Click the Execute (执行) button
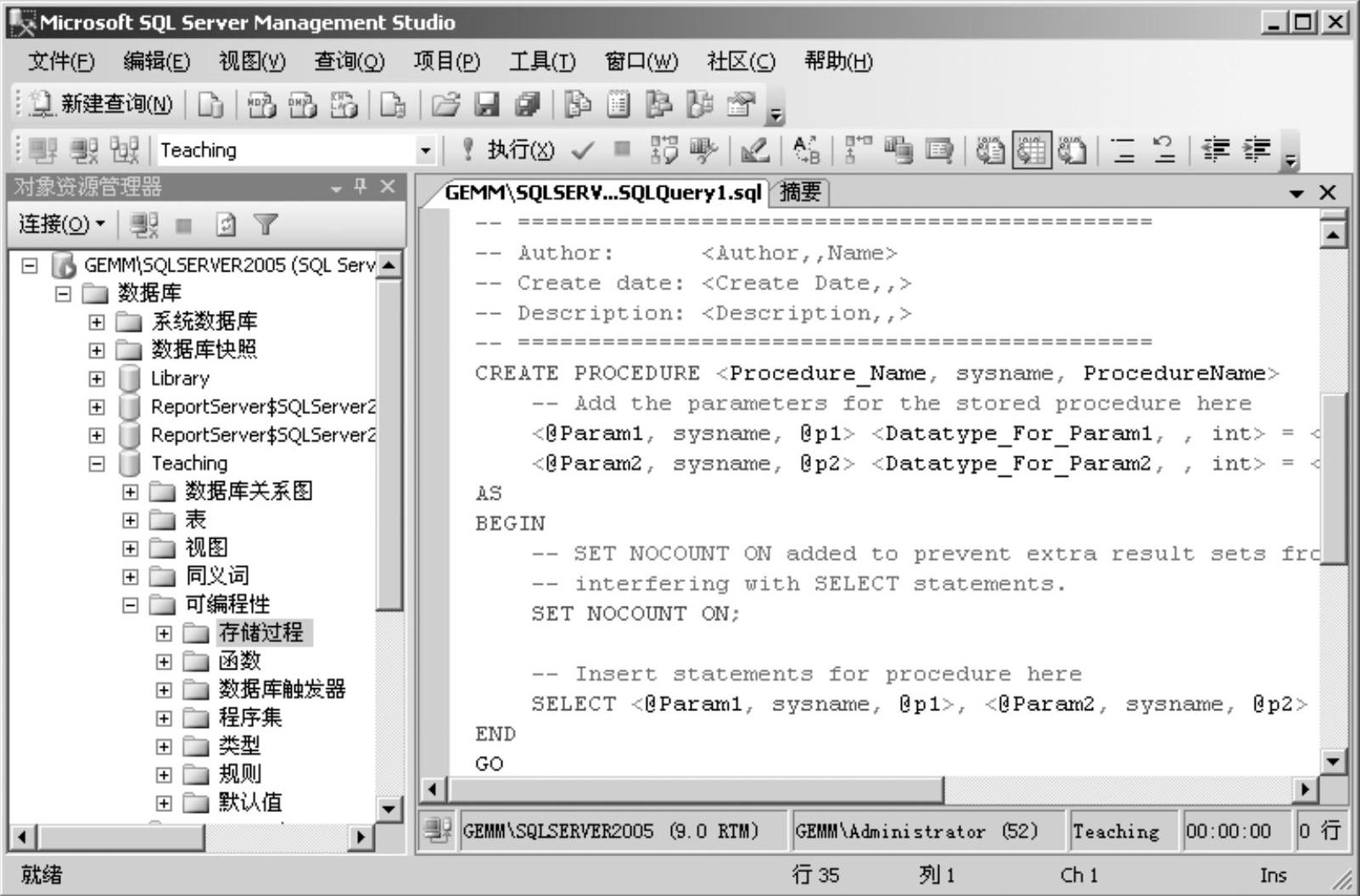 click(507, 151)
